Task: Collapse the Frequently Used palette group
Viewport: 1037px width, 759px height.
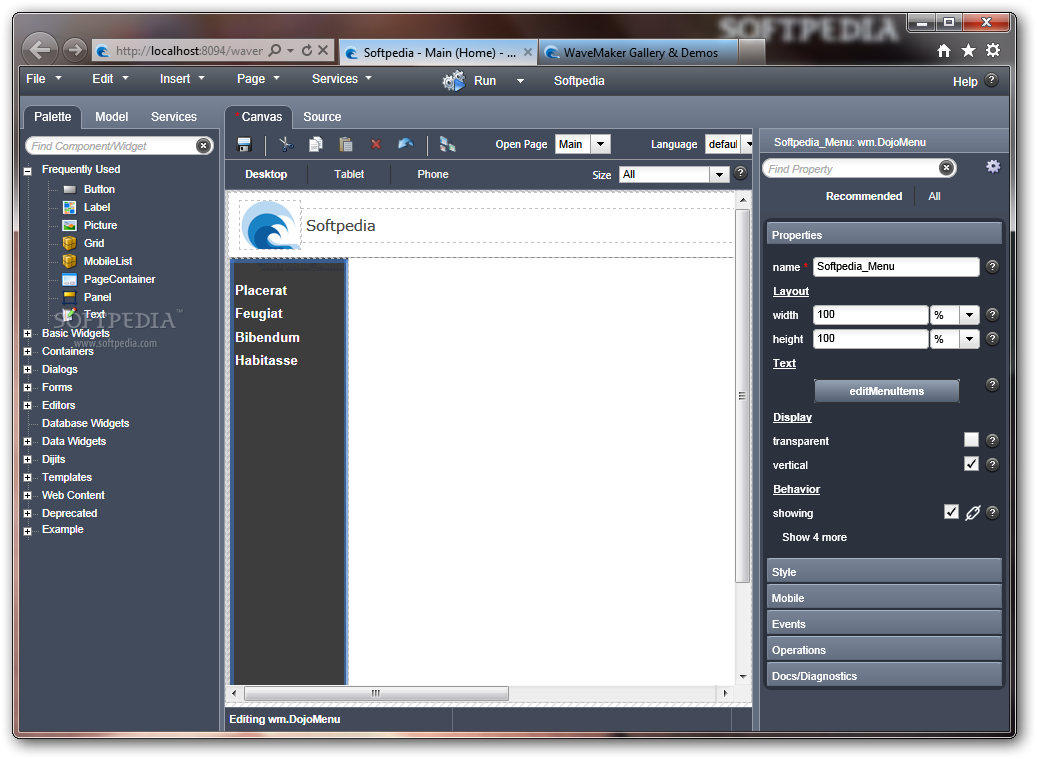Action: (x=28, y=171)
